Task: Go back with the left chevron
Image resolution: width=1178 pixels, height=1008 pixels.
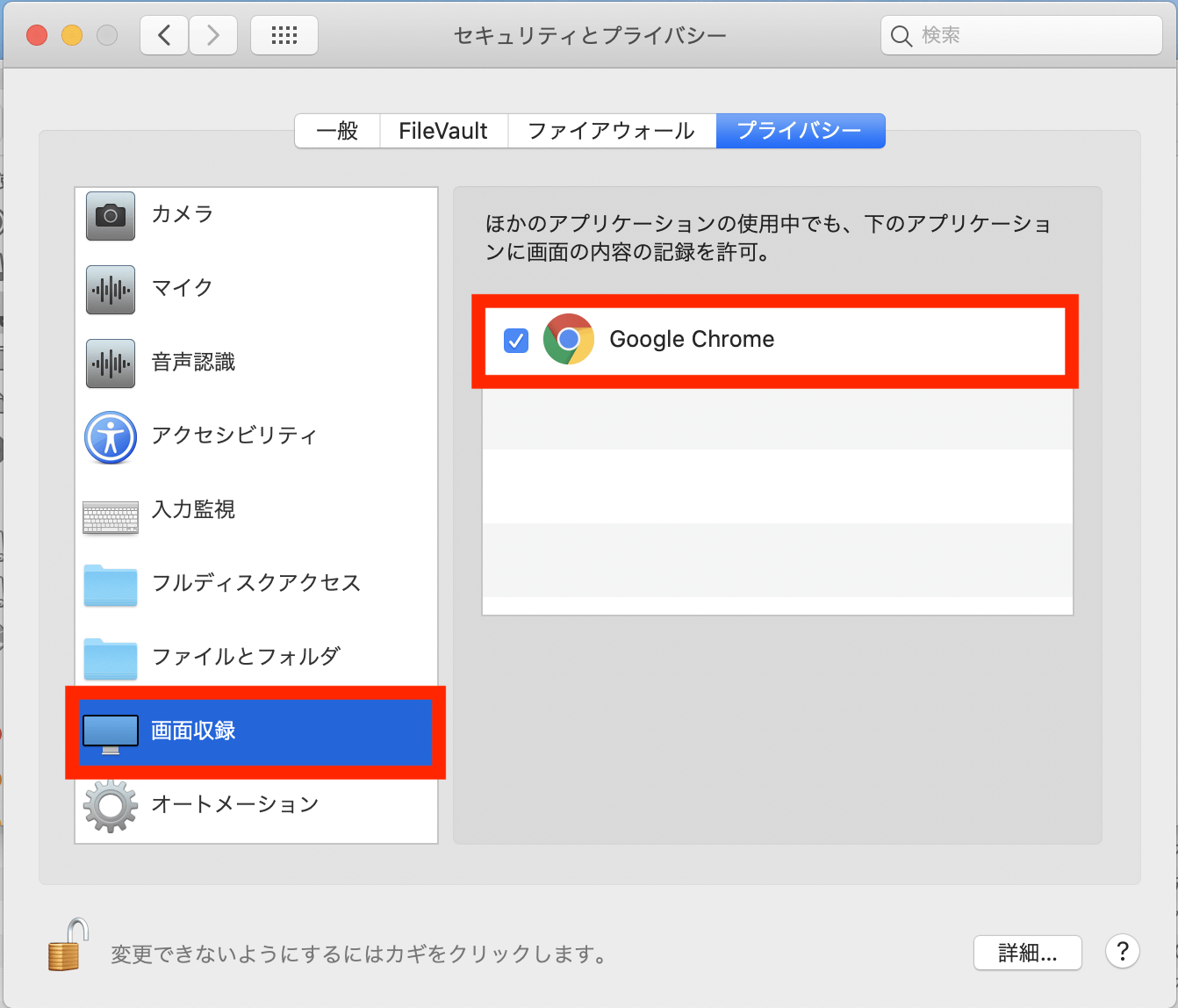Action: tap(165, 35)
